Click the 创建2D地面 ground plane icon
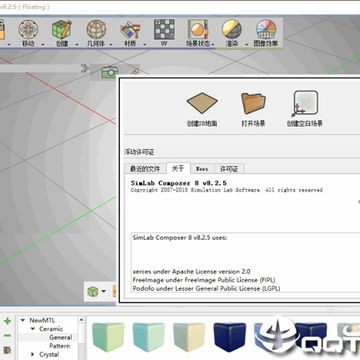Viewport: 360px width, 360px height. (x=202, y=103)
